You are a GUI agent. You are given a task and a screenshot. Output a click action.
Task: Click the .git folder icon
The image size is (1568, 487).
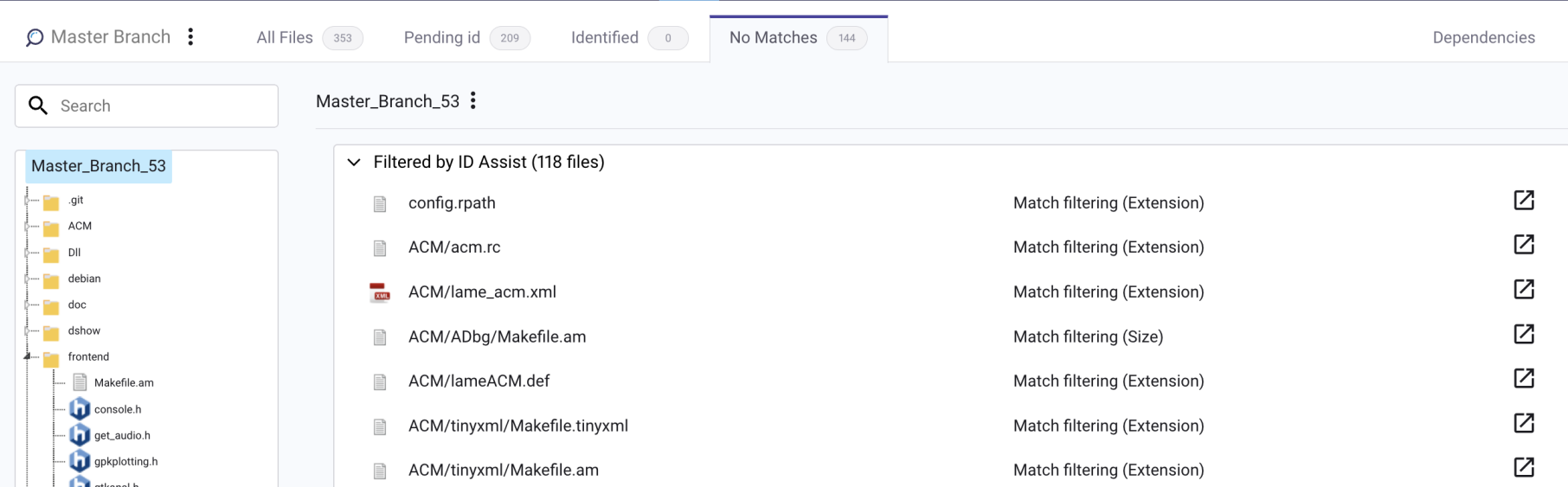tap(51, 202)
